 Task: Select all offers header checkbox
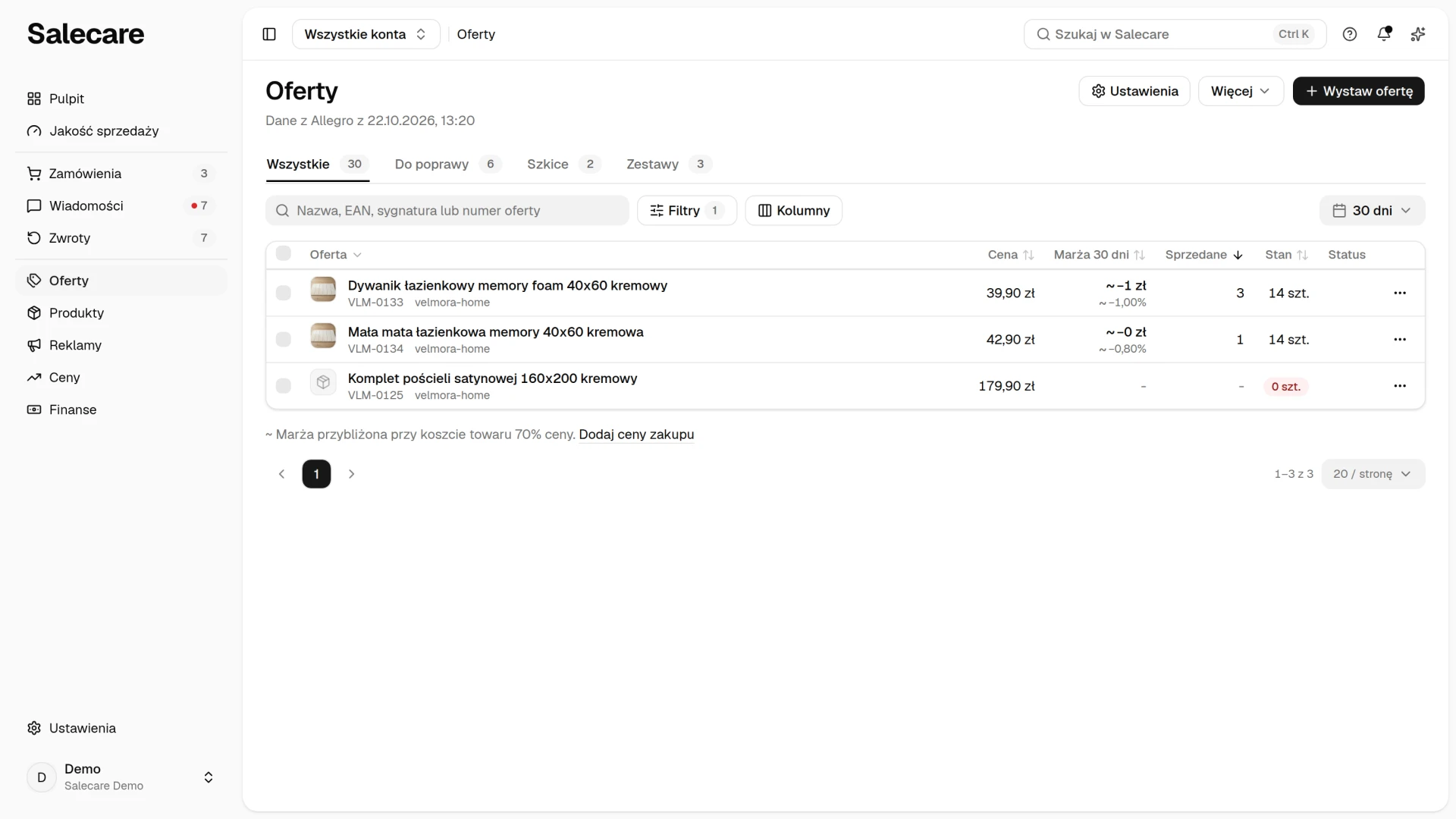click(284, 253)
